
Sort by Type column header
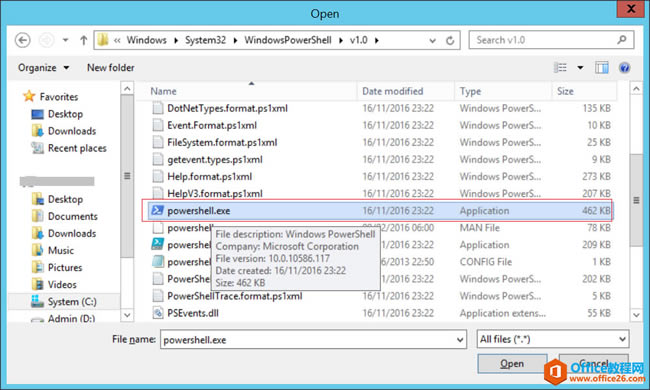click(x=503, y=91)
